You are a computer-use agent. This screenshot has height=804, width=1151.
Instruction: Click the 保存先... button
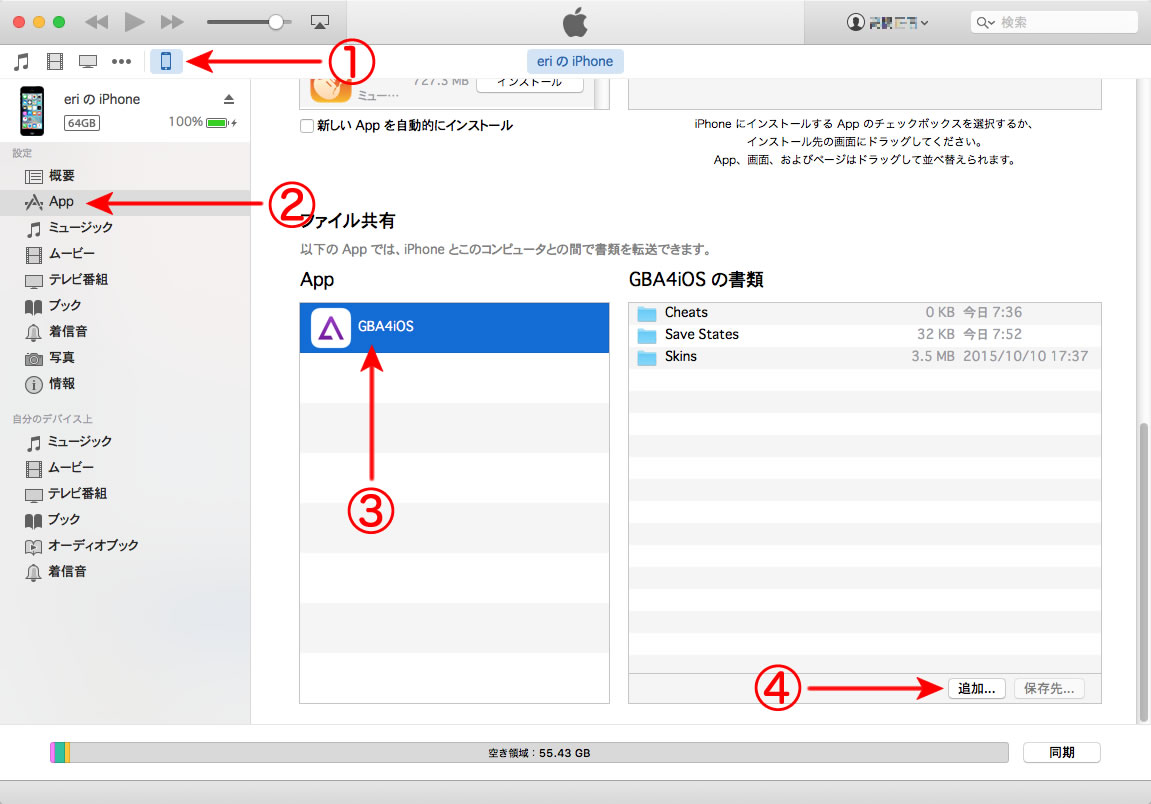pos(1049,689)
